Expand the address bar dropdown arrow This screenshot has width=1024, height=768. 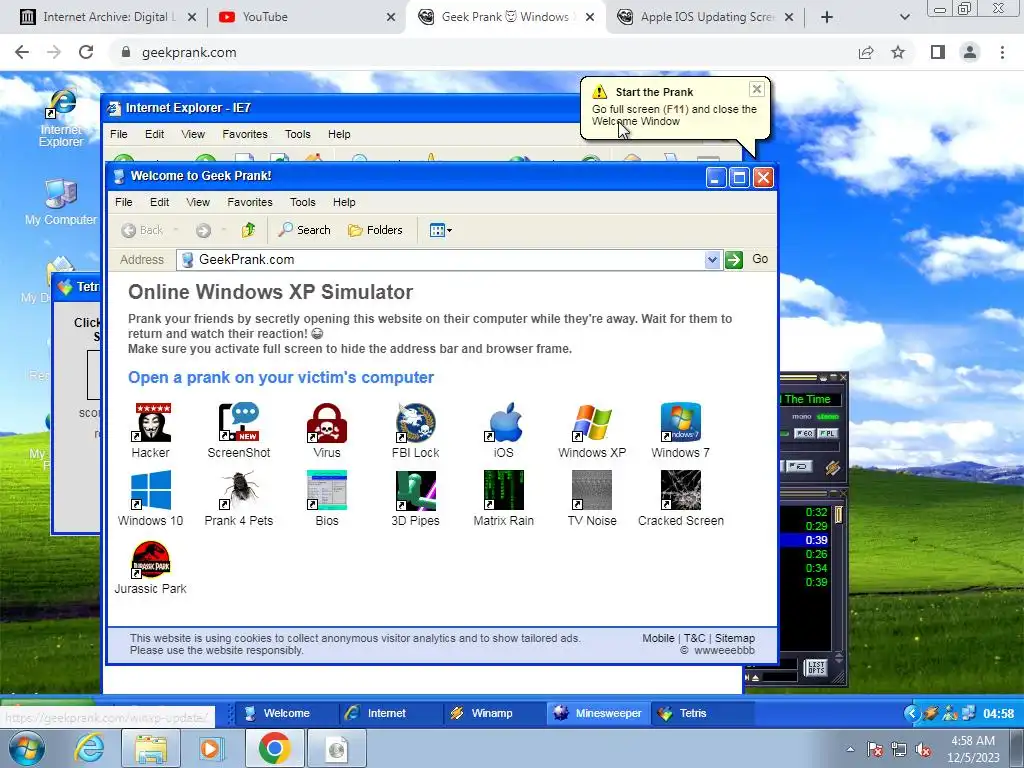click(x=712, y=260)
